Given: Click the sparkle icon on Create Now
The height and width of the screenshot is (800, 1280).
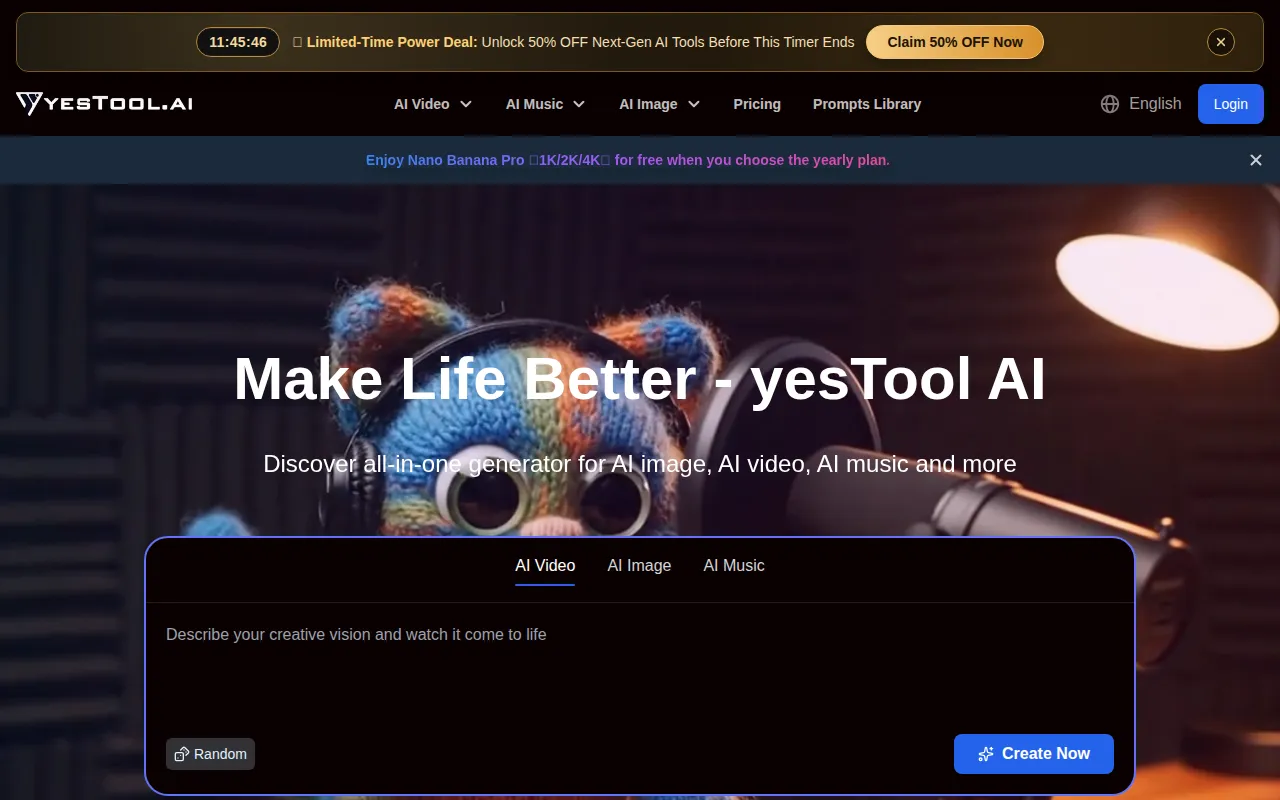Looking at the screenshot, I should pos(986,754).
